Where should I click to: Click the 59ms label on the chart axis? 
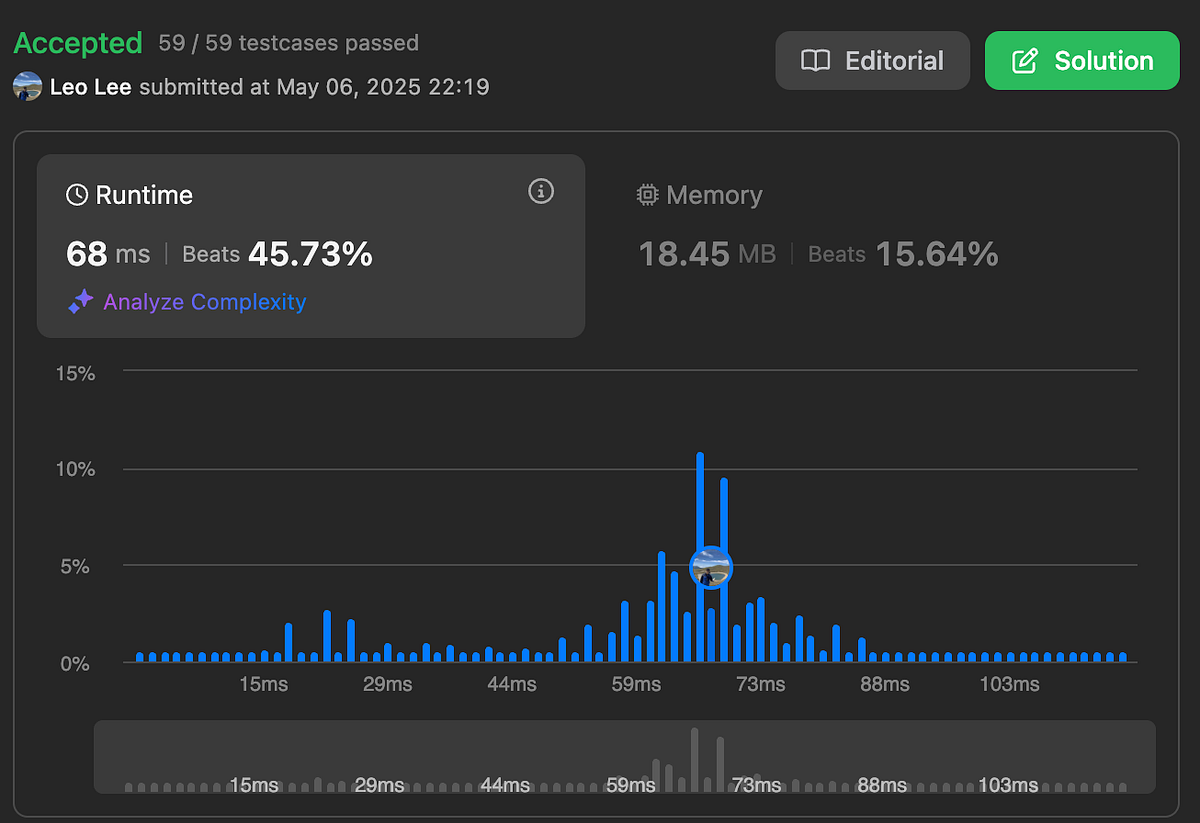coord(635,684)
